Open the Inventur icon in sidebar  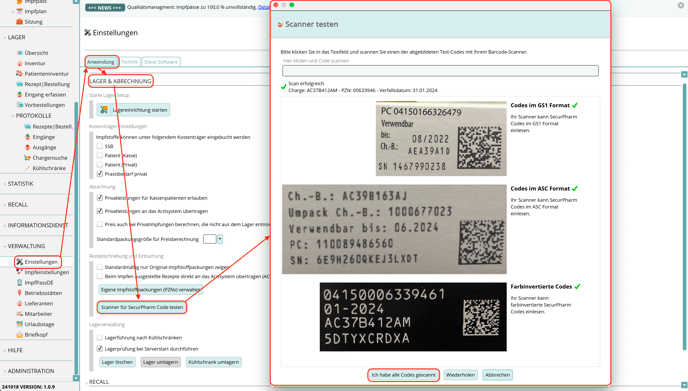tap(19, 63)
